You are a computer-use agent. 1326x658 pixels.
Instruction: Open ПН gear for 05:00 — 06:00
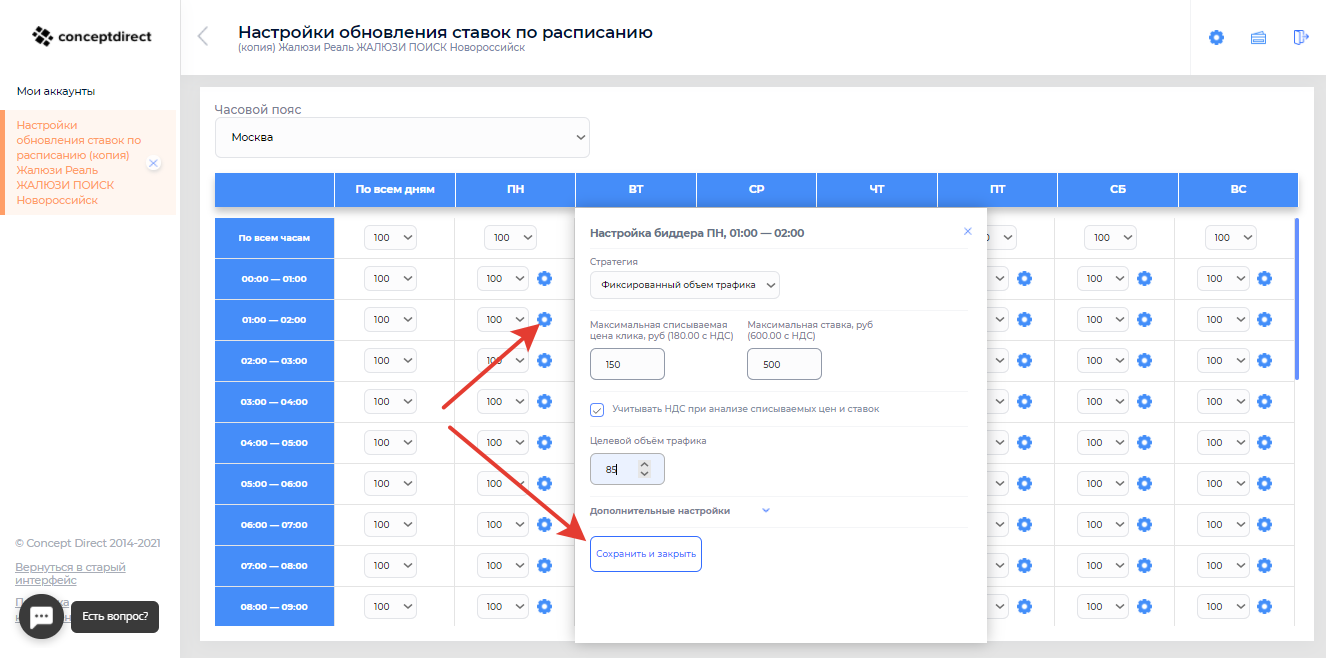click(544, 483)
